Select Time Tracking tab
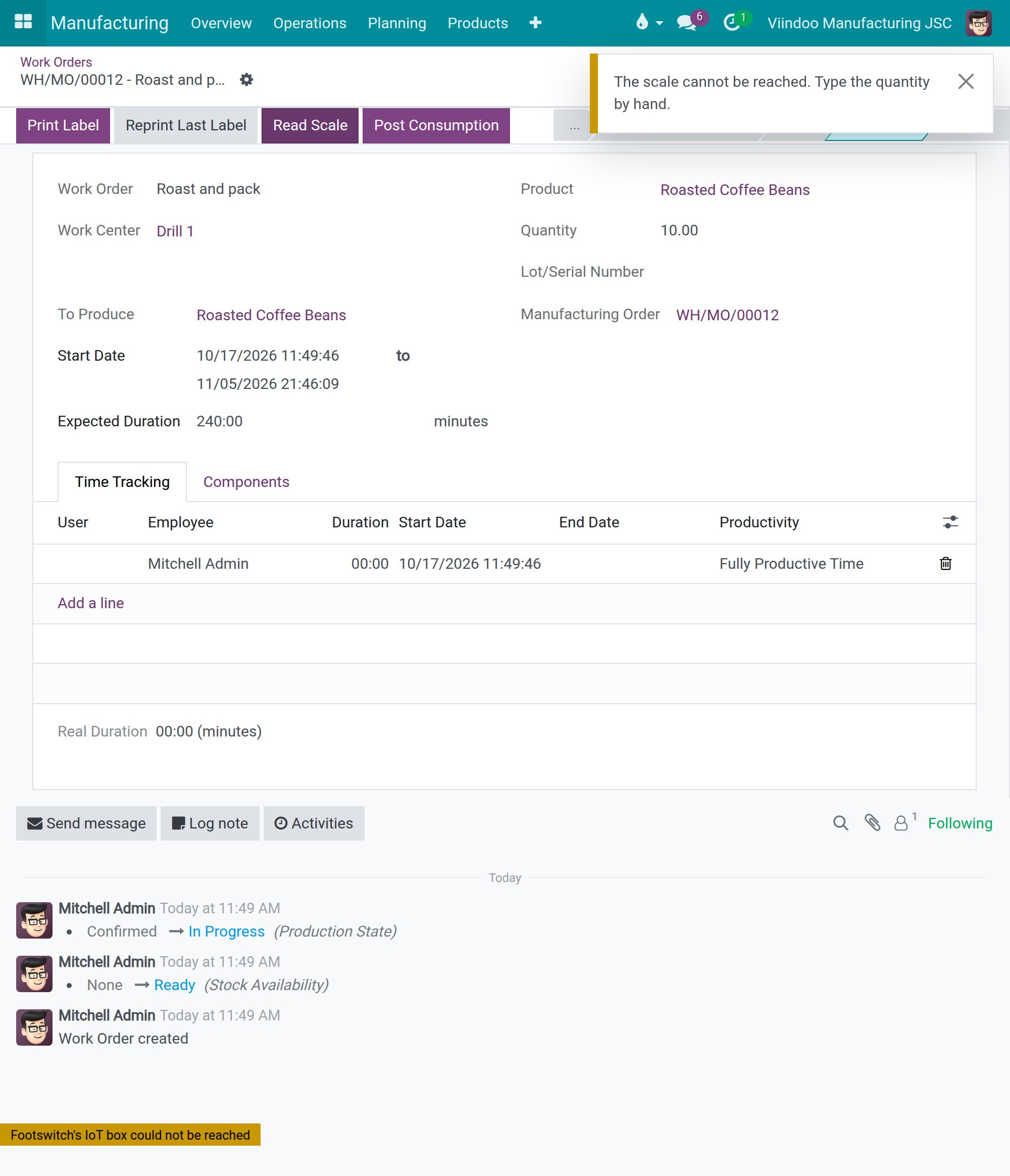Viewport: 1010px width, 1176px height. click(122, 482)
